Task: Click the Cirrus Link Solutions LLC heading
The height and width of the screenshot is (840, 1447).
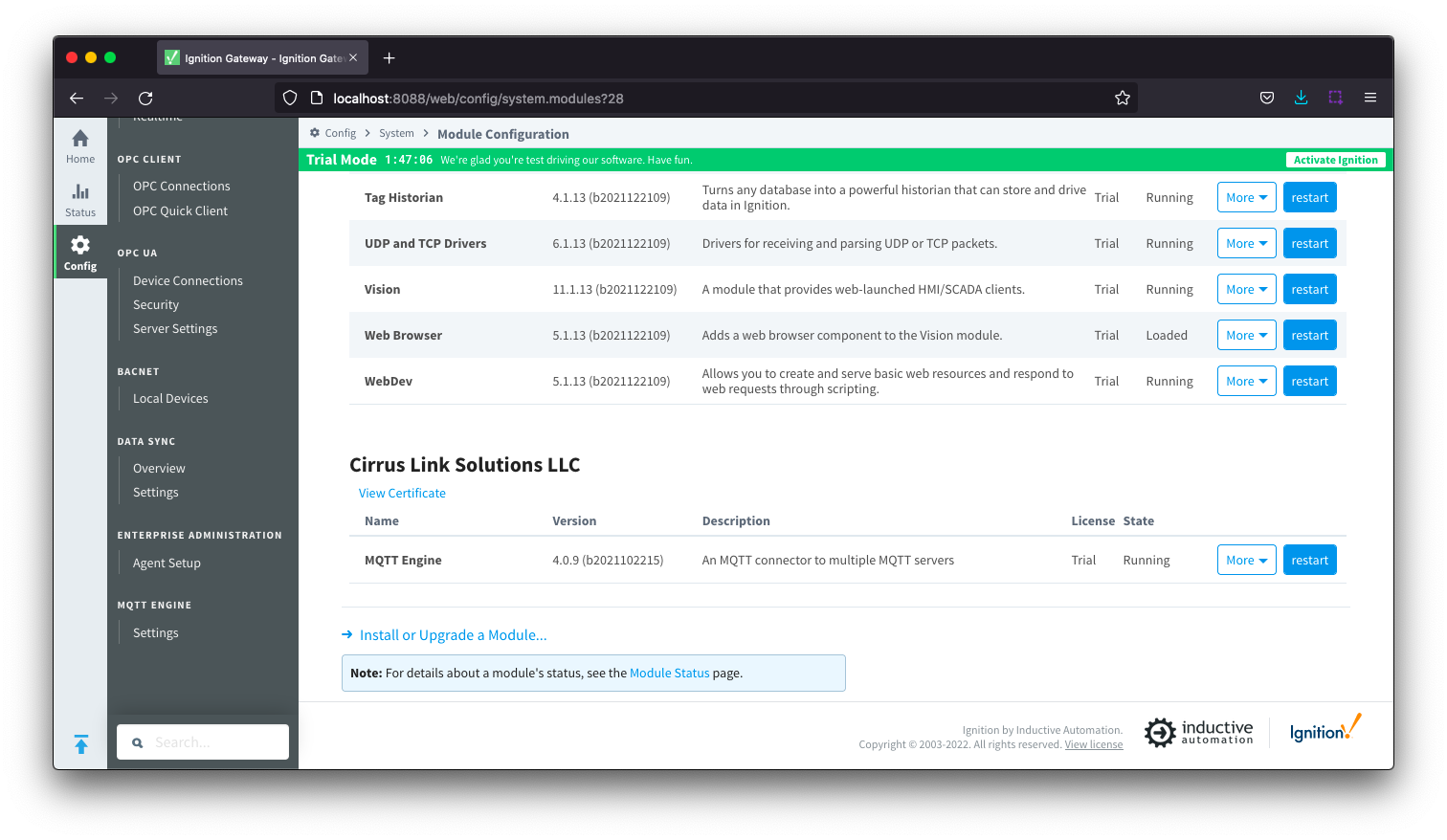Action: pyautogui.click(x=465, y=465)
